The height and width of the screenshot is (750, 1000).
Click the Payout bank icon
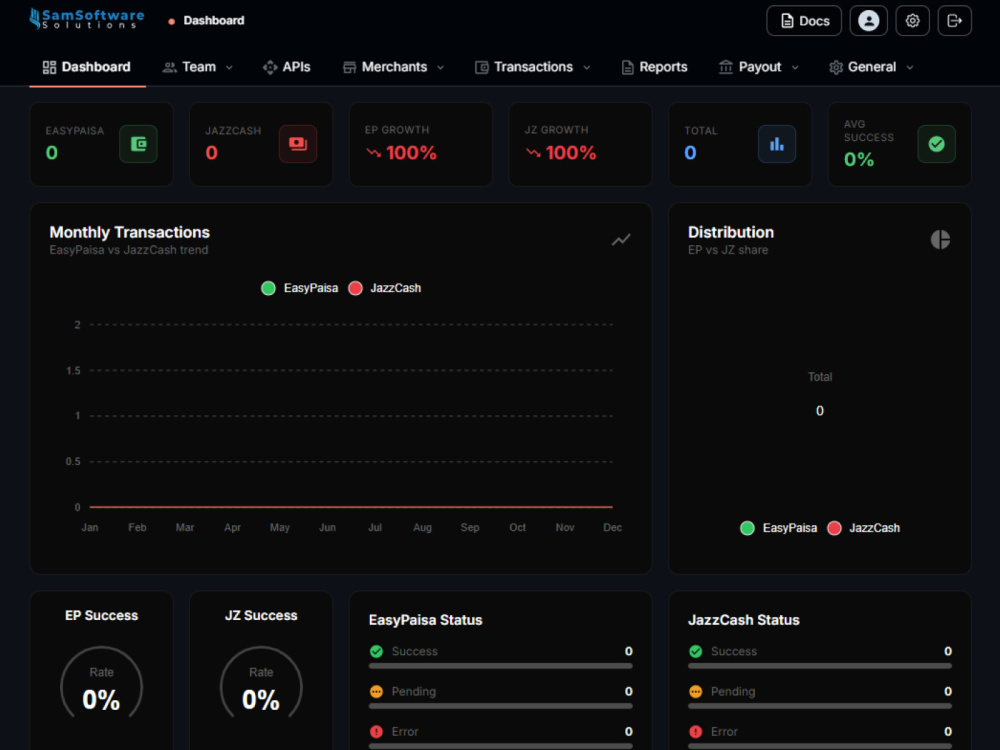click(x=726, y=67)
